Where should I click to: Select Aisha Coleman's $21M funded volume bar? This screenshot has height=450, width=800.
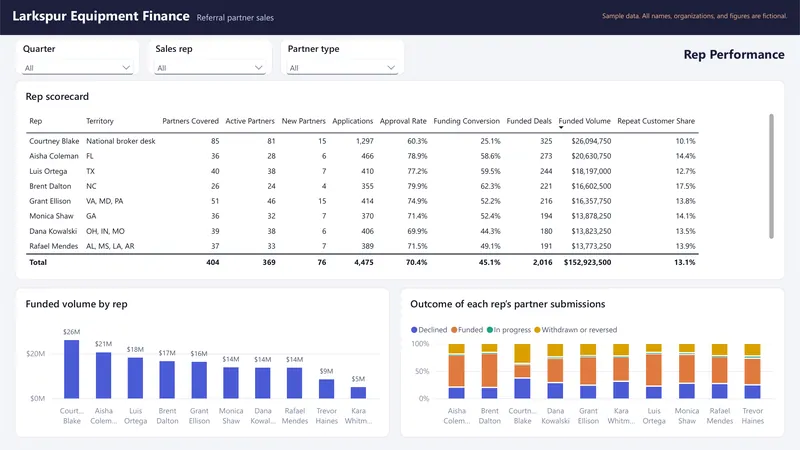coord(104,376)
